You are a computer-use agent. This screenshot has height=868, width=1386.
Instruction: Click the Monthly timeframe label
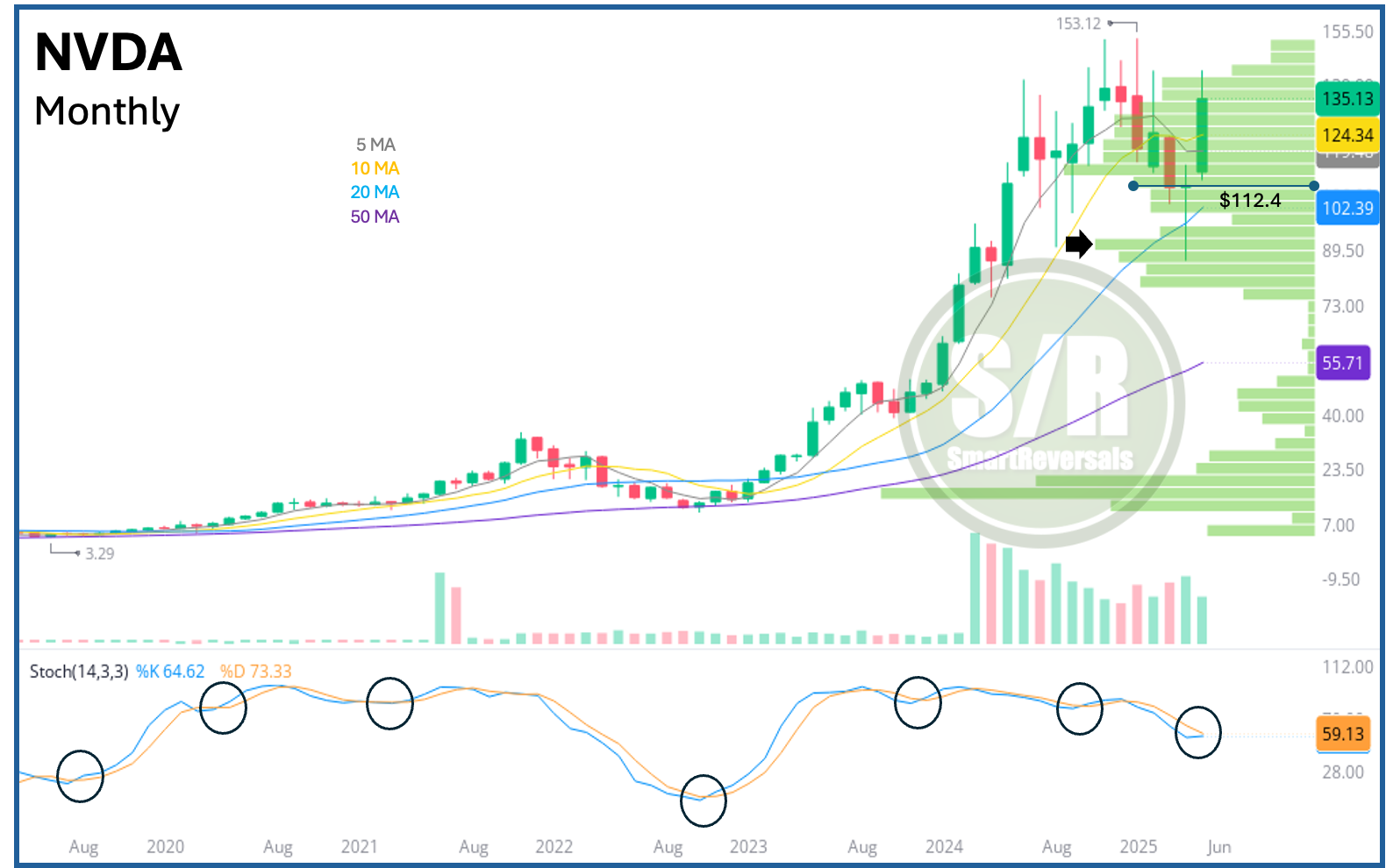pyautogui.click(x=107, y=111)
